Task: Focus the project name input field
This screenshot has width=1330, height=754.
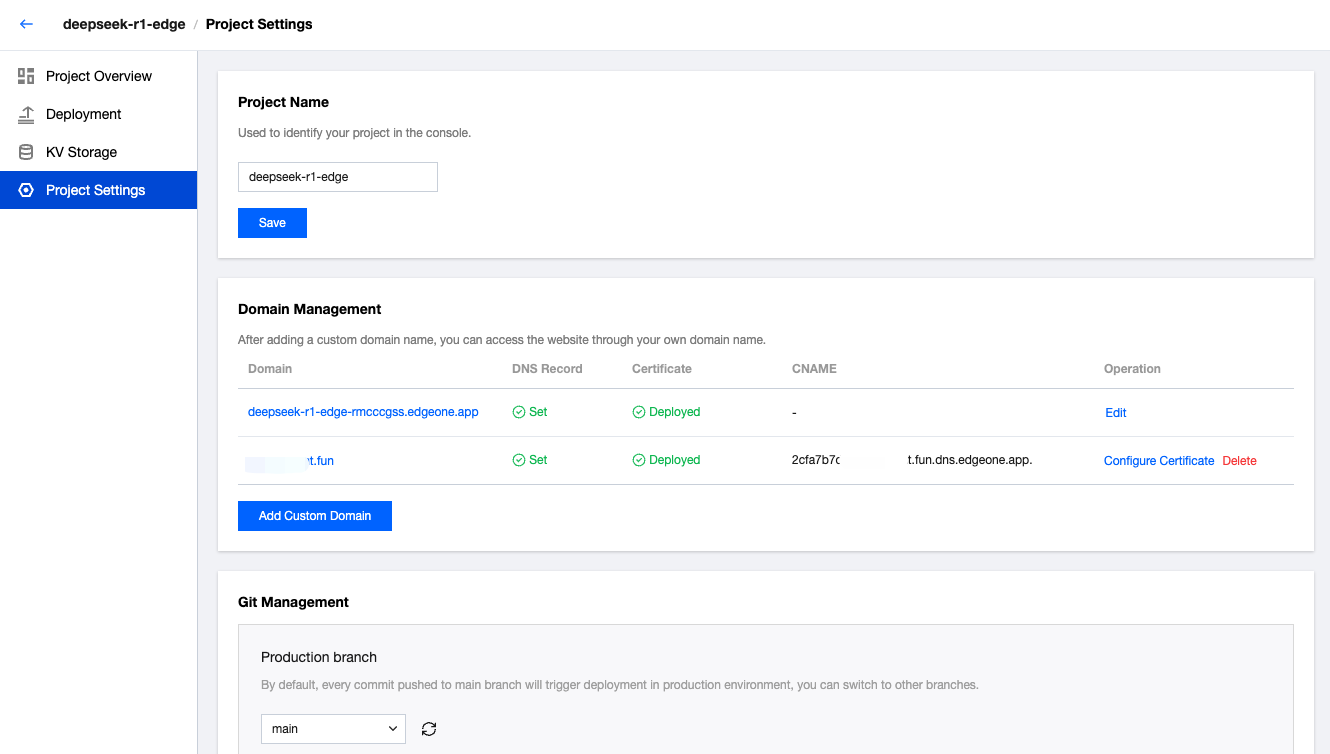Action: (338, 177)
